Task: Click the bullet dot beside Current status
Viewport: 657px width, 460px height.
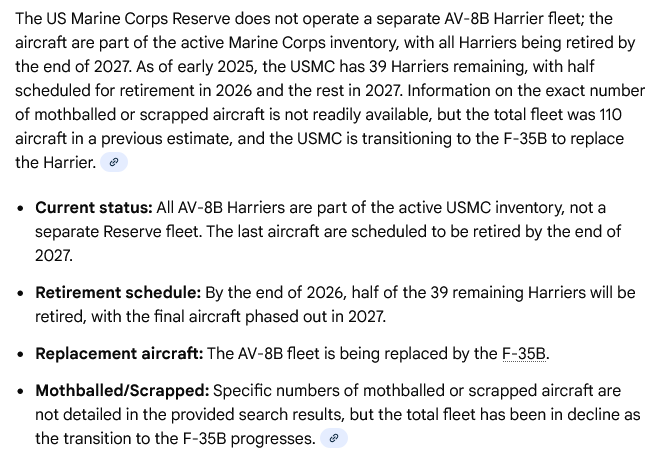Action: coord(19,209)
